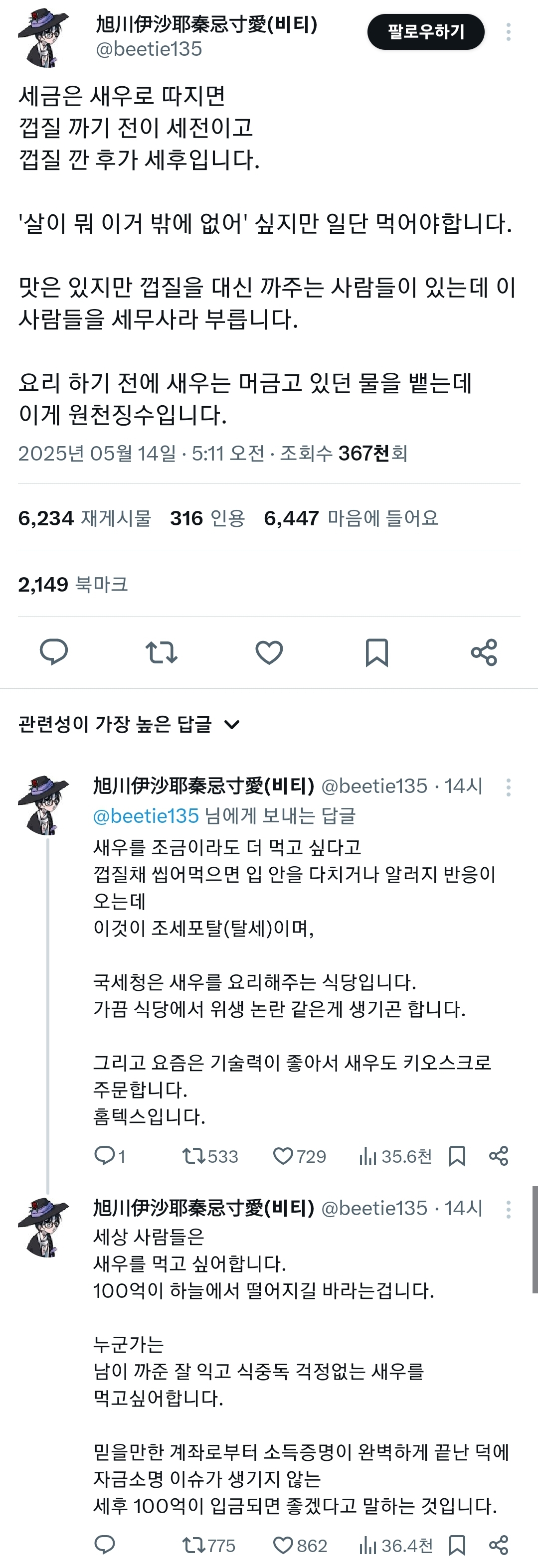This screenshot has width=538, height=1568.
Task: Click the repost icon under the main post
Action: (161, 652)
